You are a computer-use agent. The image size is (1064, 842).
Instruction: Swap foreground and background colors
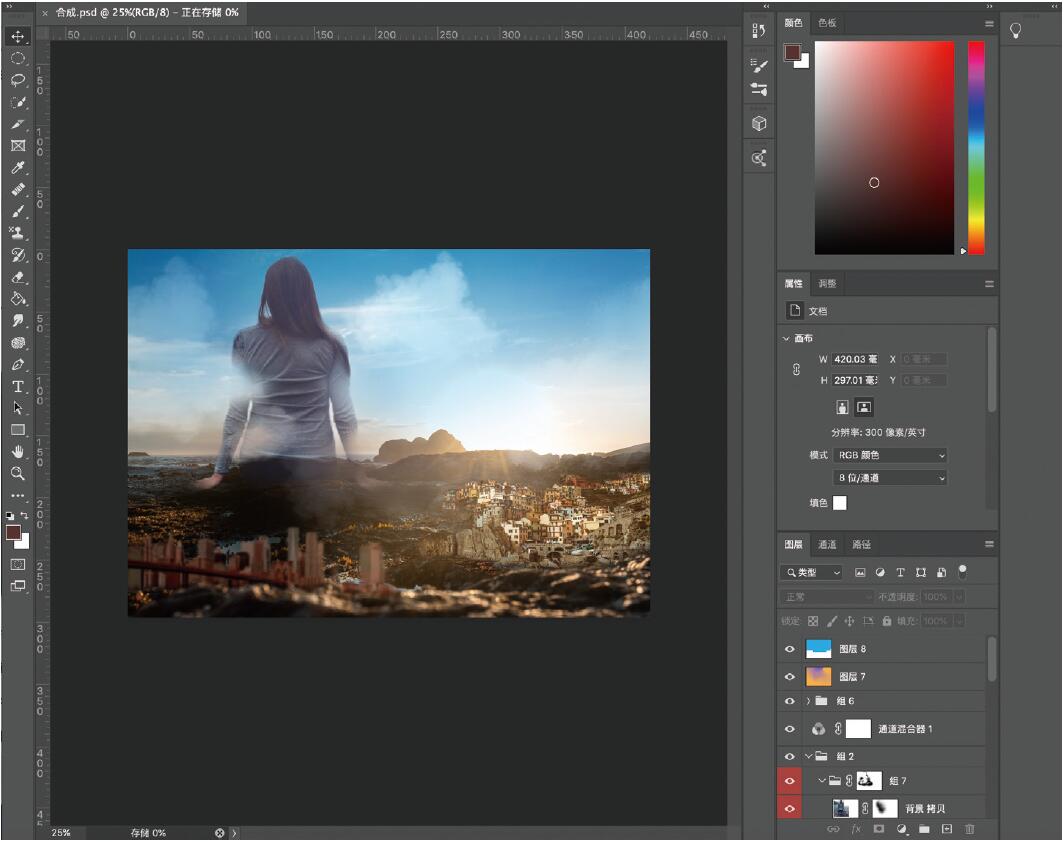coord(24,516)
